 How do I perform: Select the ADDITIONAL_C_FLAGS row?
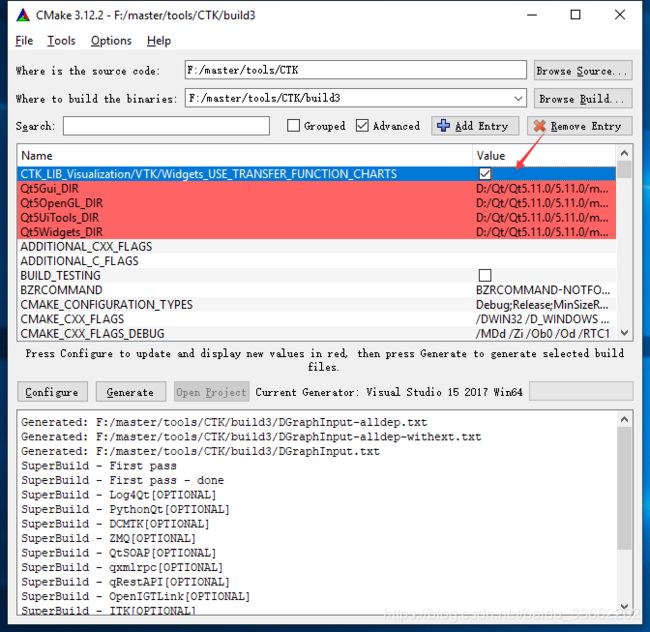(x=317, y=261)
